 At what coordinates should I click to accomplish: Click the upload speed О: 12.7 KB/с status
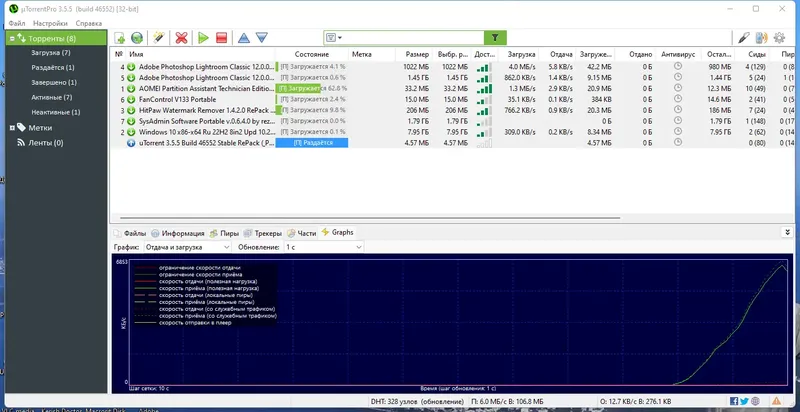636,401
